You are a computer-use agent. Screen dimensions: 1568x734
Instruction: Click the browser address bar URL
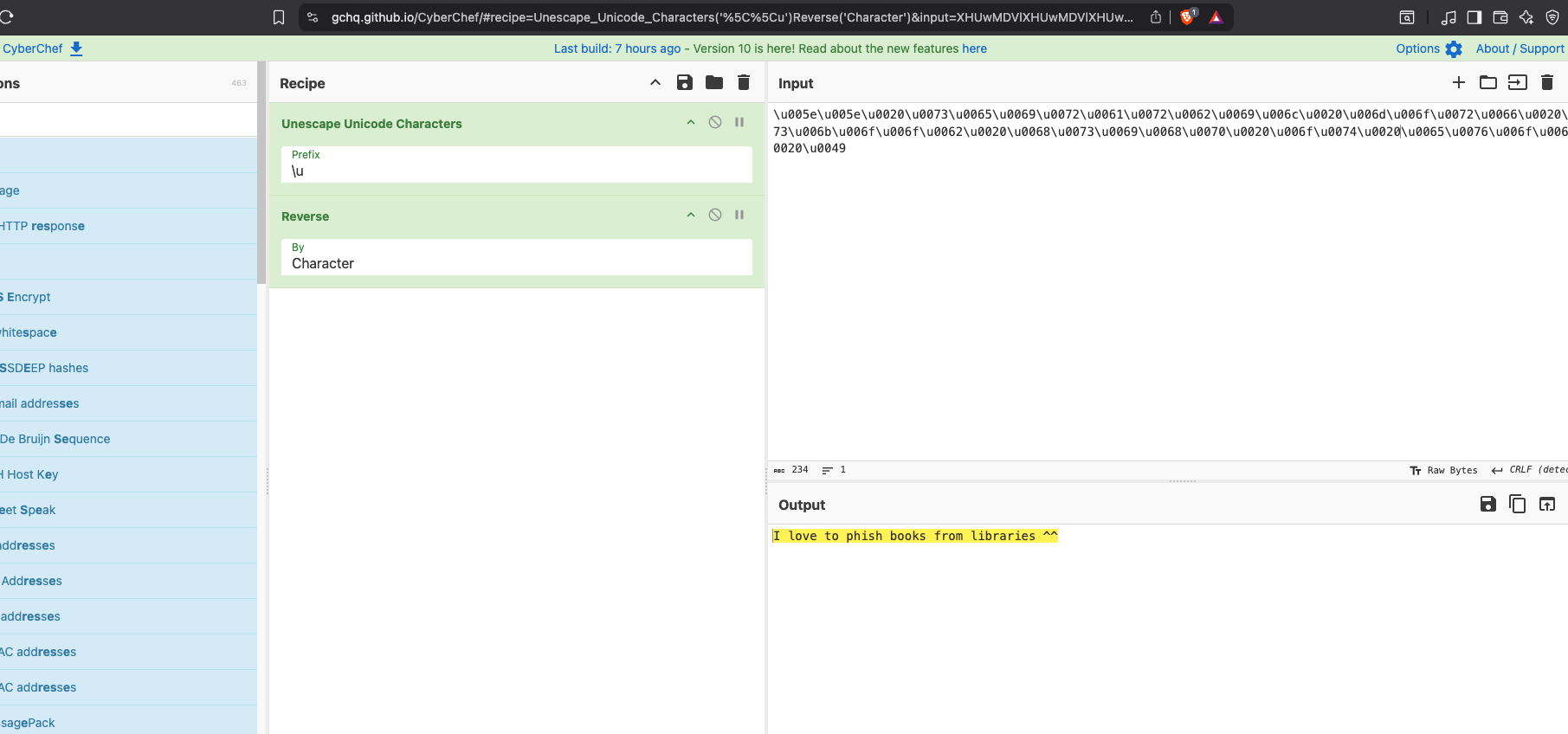732,17
